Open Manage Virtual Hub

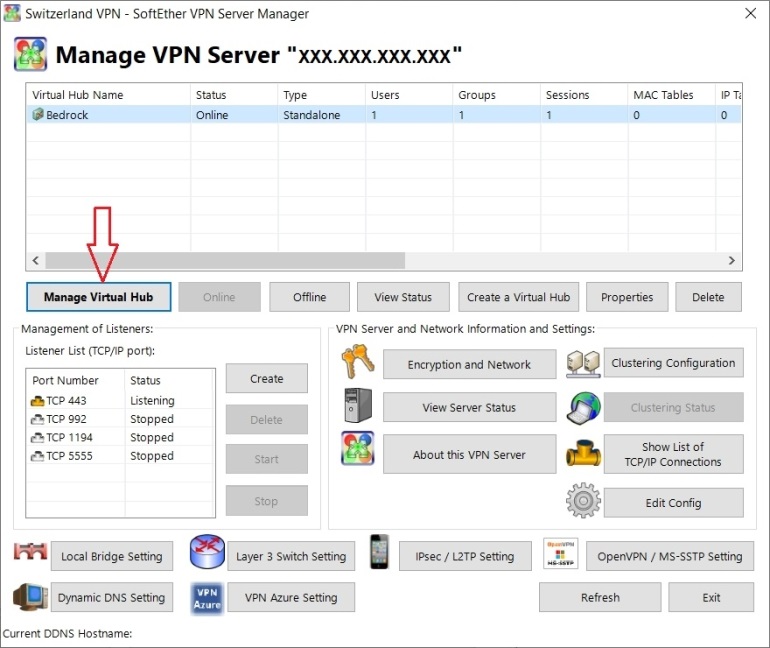coord(98,297)
